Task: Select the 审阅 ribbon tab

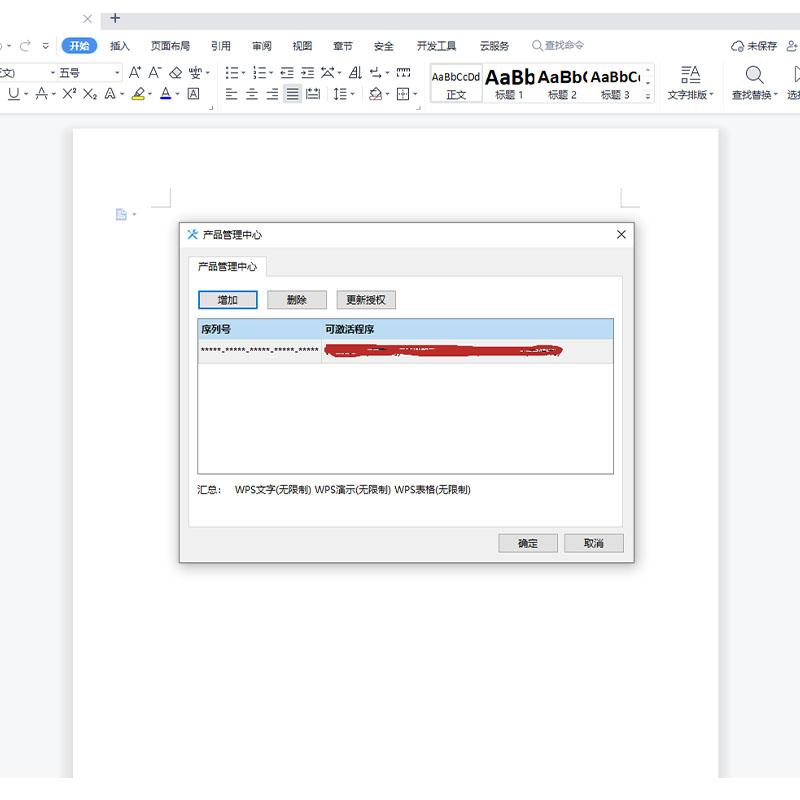Action: pyautogui.click(x=262, y=46)
